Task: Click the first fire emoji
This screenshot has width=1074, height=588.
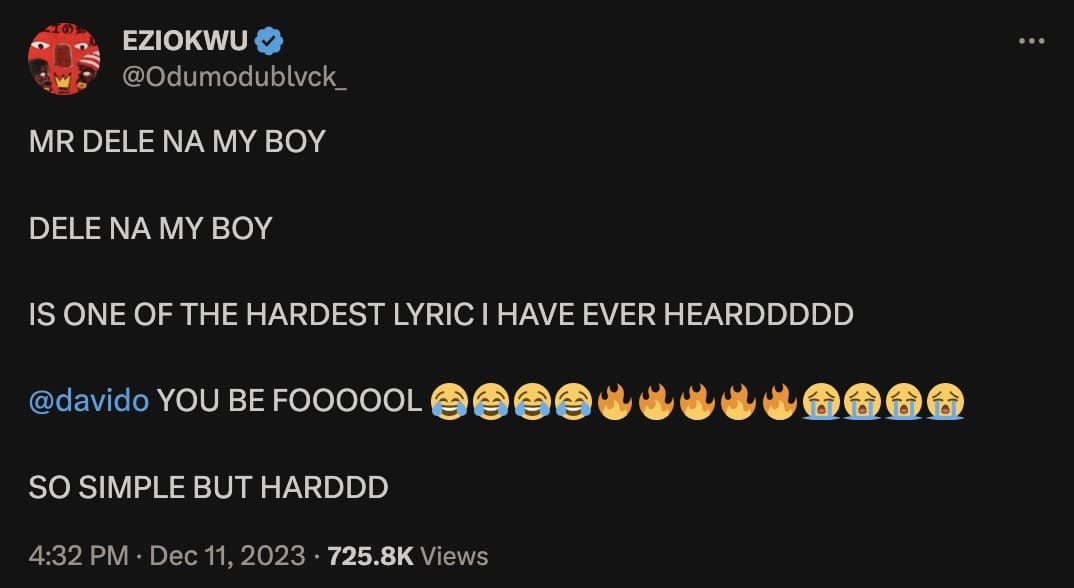Action: (x=614, y=401)
